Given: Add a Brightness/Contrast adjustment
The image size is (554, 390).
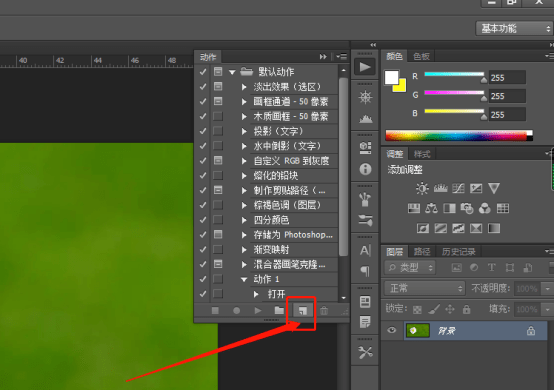Looking at the screenshot, I should coord(422,188).
